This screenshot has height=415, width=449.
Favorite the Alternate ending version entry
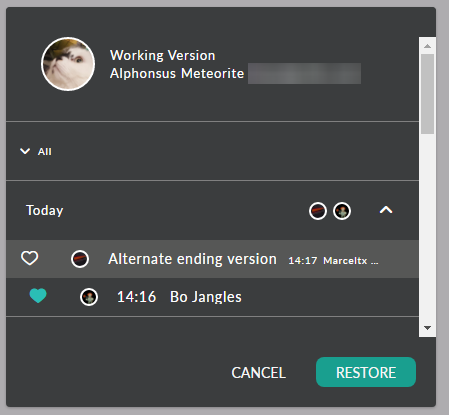point(30,258)
